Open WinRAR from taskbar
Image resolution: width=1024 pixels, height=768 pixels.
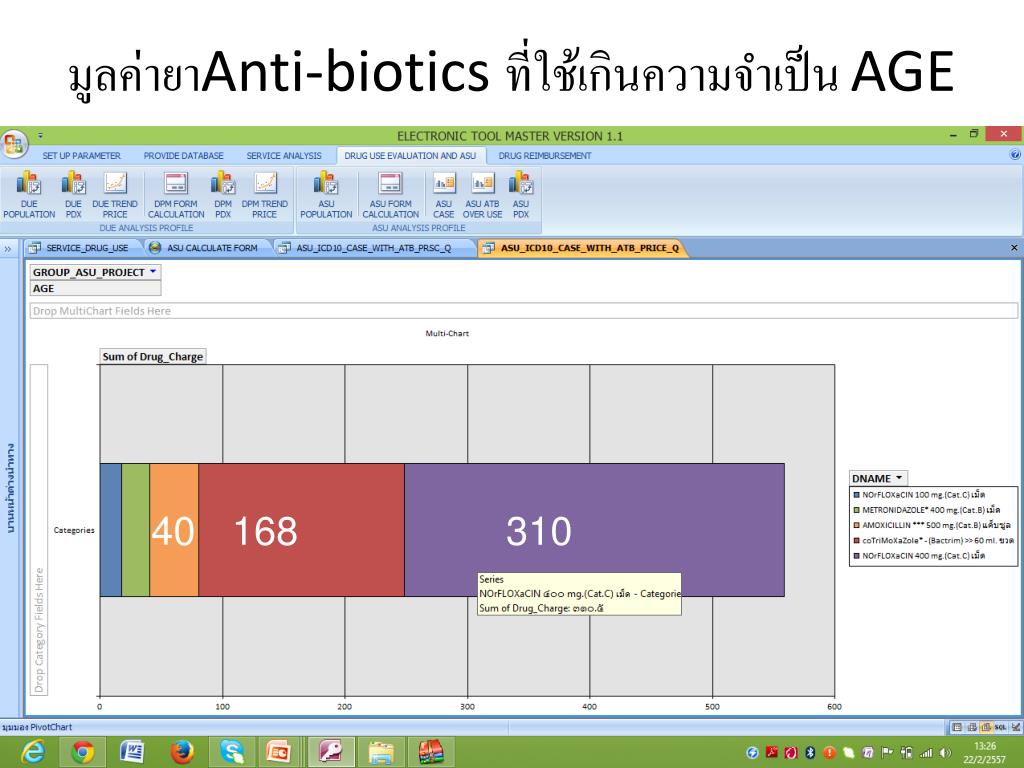click(430, 752)
